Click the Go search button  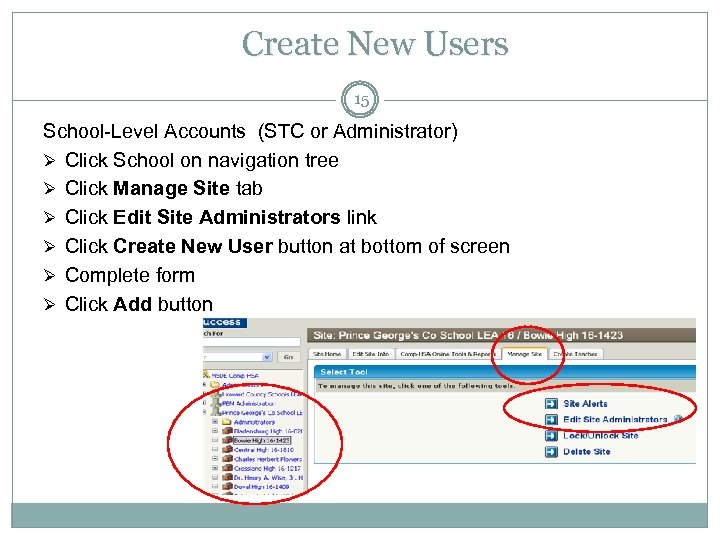pos(288,357)
